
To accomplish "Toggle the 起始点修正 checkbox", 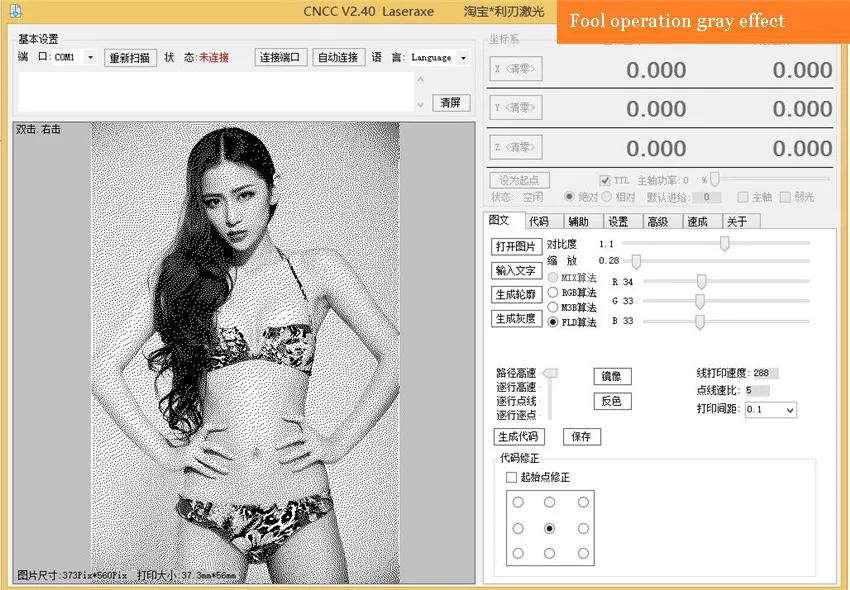I will [511, 477].
